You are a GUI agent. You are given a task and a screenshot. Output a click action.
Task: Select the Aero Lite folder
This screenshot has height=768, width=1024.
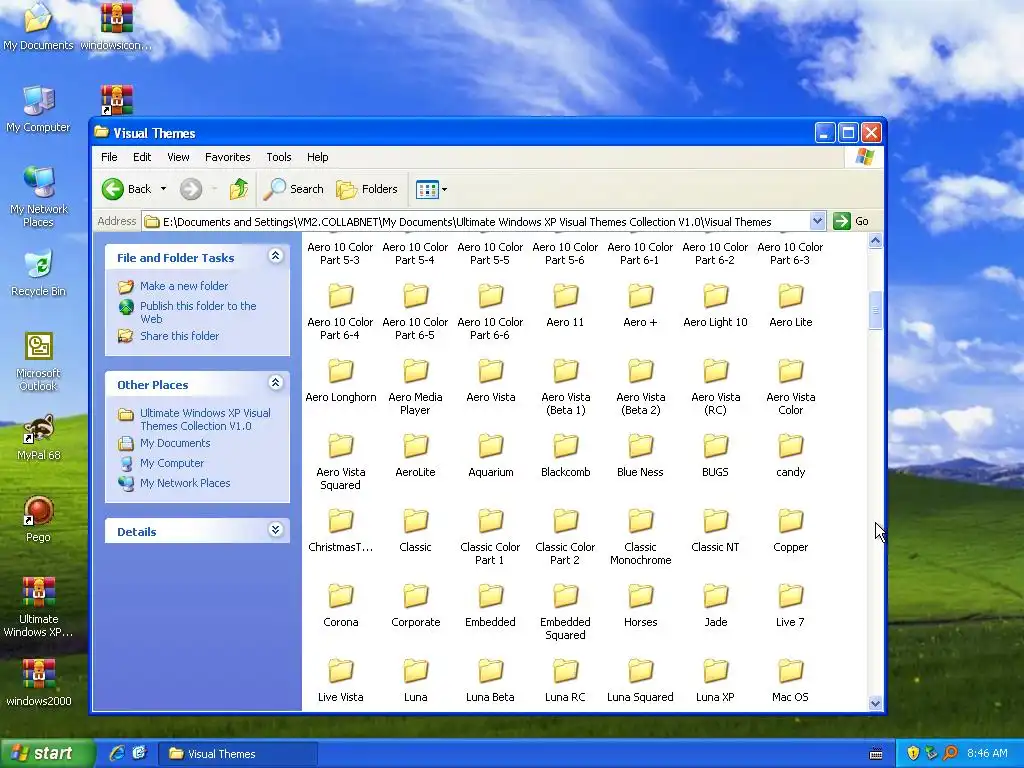coord(790,306)
